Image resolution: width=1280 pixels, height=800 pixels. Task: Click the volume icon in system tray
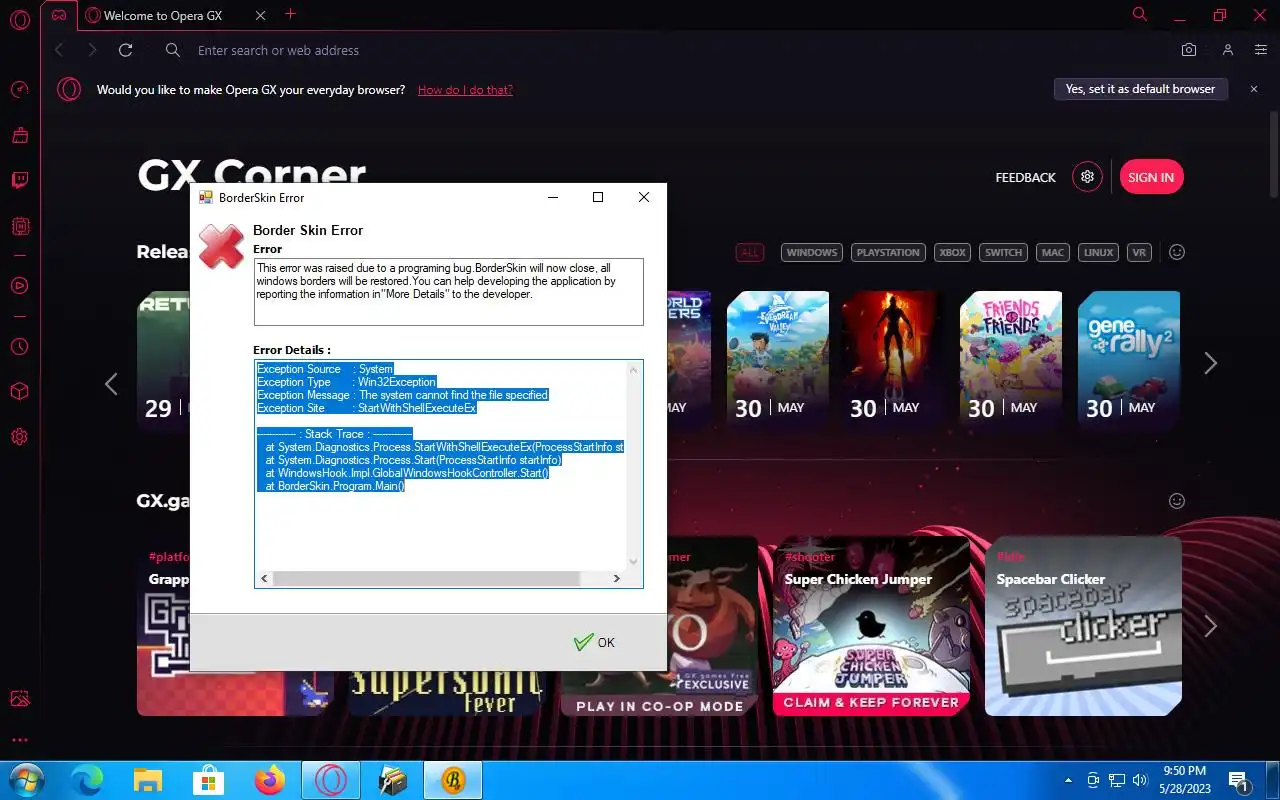(1141, 780)
